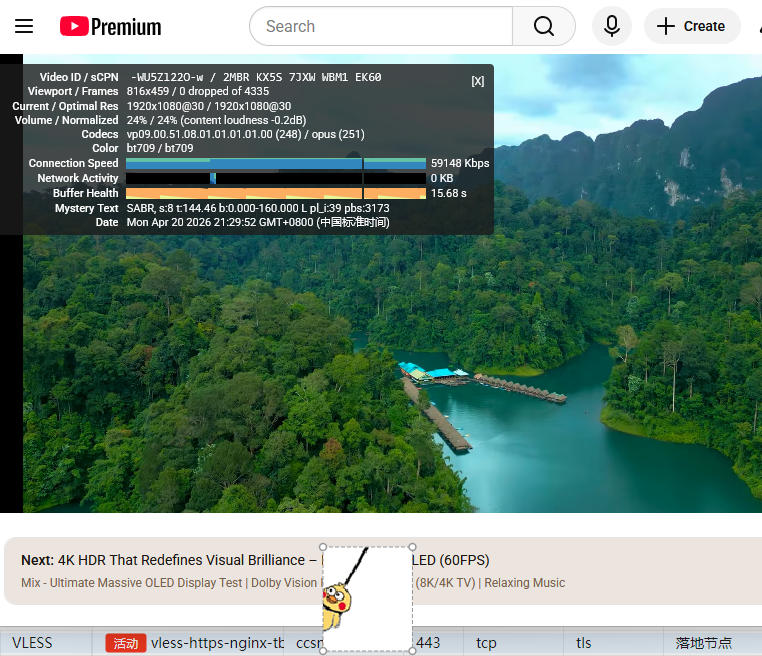Click the sticker's bottom-right resize handle

(x=412, y=651)
